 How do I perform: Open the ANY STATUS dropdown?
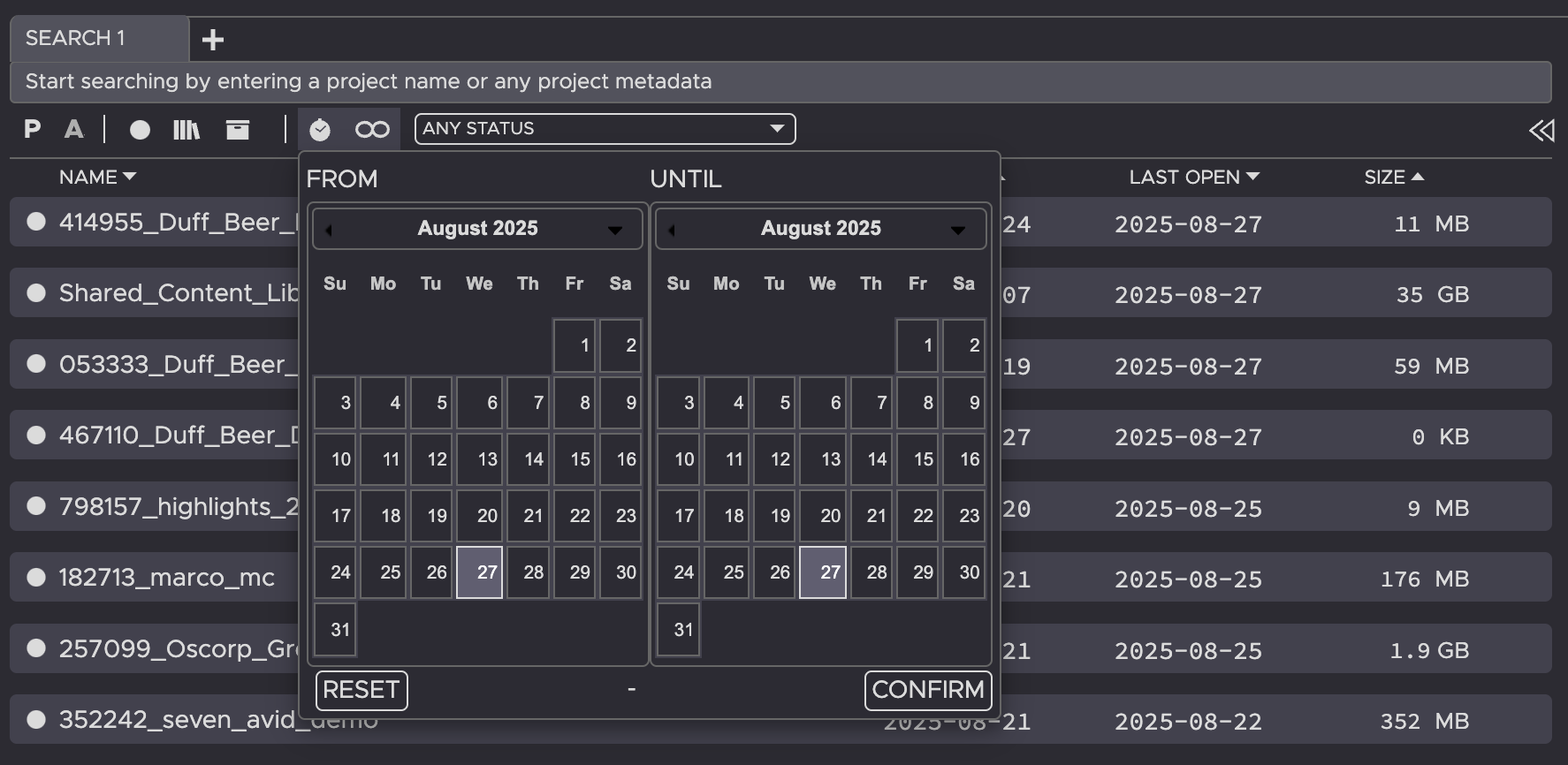point(605,129)
